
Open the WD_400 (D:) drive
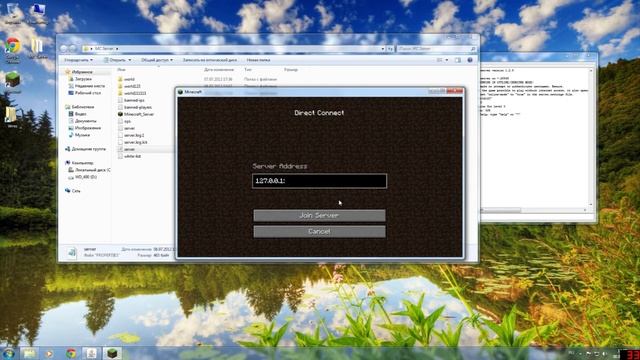pos(85,177)
